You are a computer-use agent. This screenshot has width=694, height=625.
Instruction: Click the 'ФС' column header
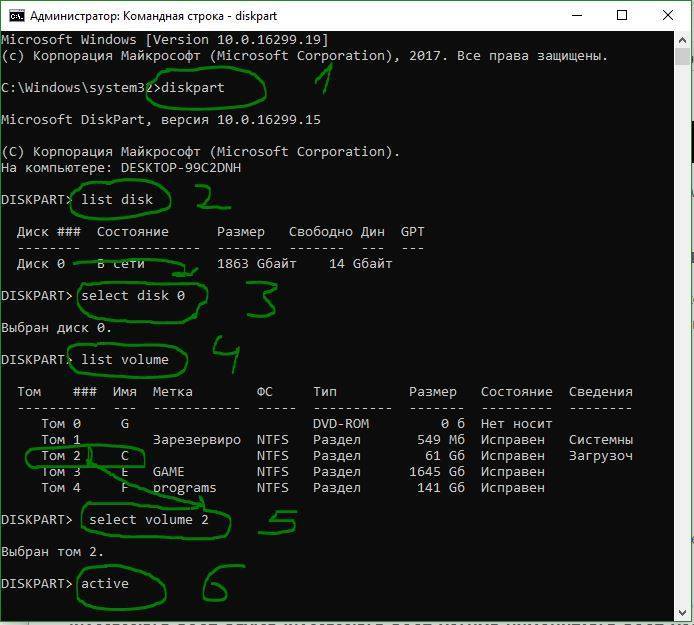(x=265, y=392)
